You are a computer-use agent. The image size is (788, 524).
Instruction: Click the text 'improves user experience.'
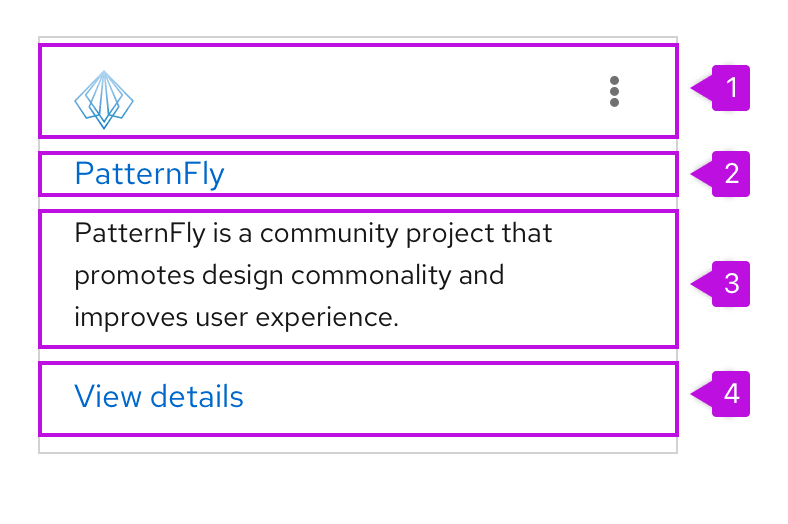pos(236,318)
